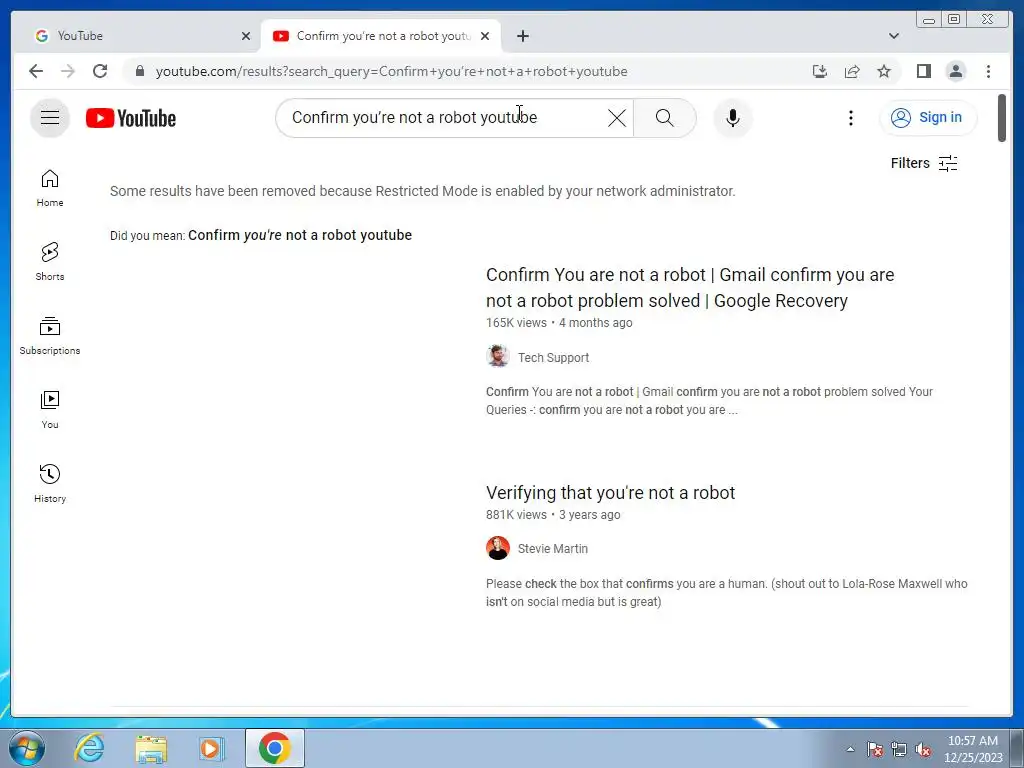The width and height of the screenshot is (1024, 768).
Task: Click the magnifier search button
Action: point(664,118)
